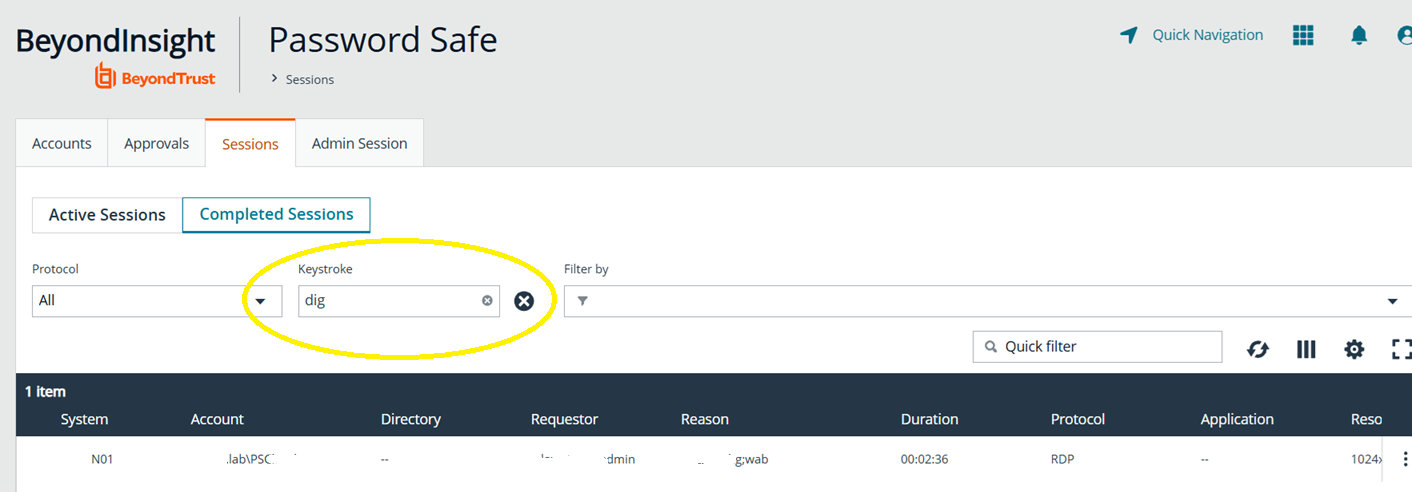Switch to the Accounts tab
Image resolution: width=1412 pixels, height=492 pixels.
[62, 143]
